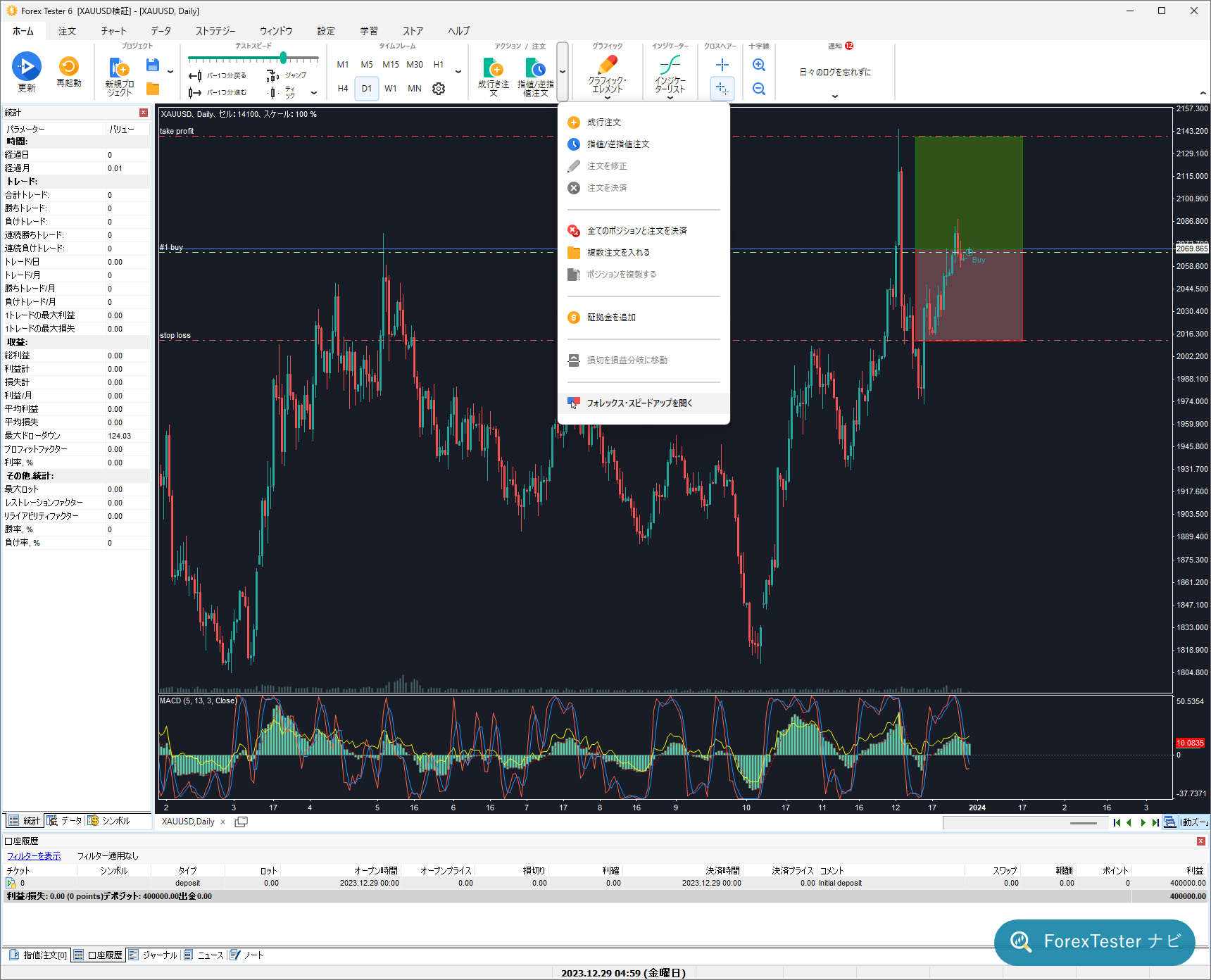Click detach chart window icon near tab
1211x980 pixels.
click(x=241, y=822)
